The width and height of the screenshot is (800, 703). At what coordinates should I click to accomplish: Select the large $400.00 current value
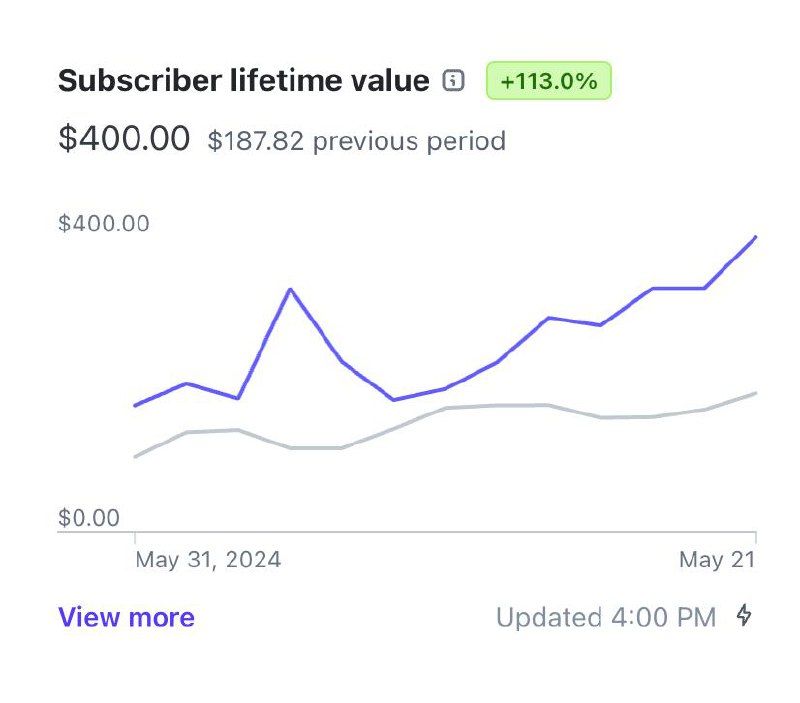124,139
